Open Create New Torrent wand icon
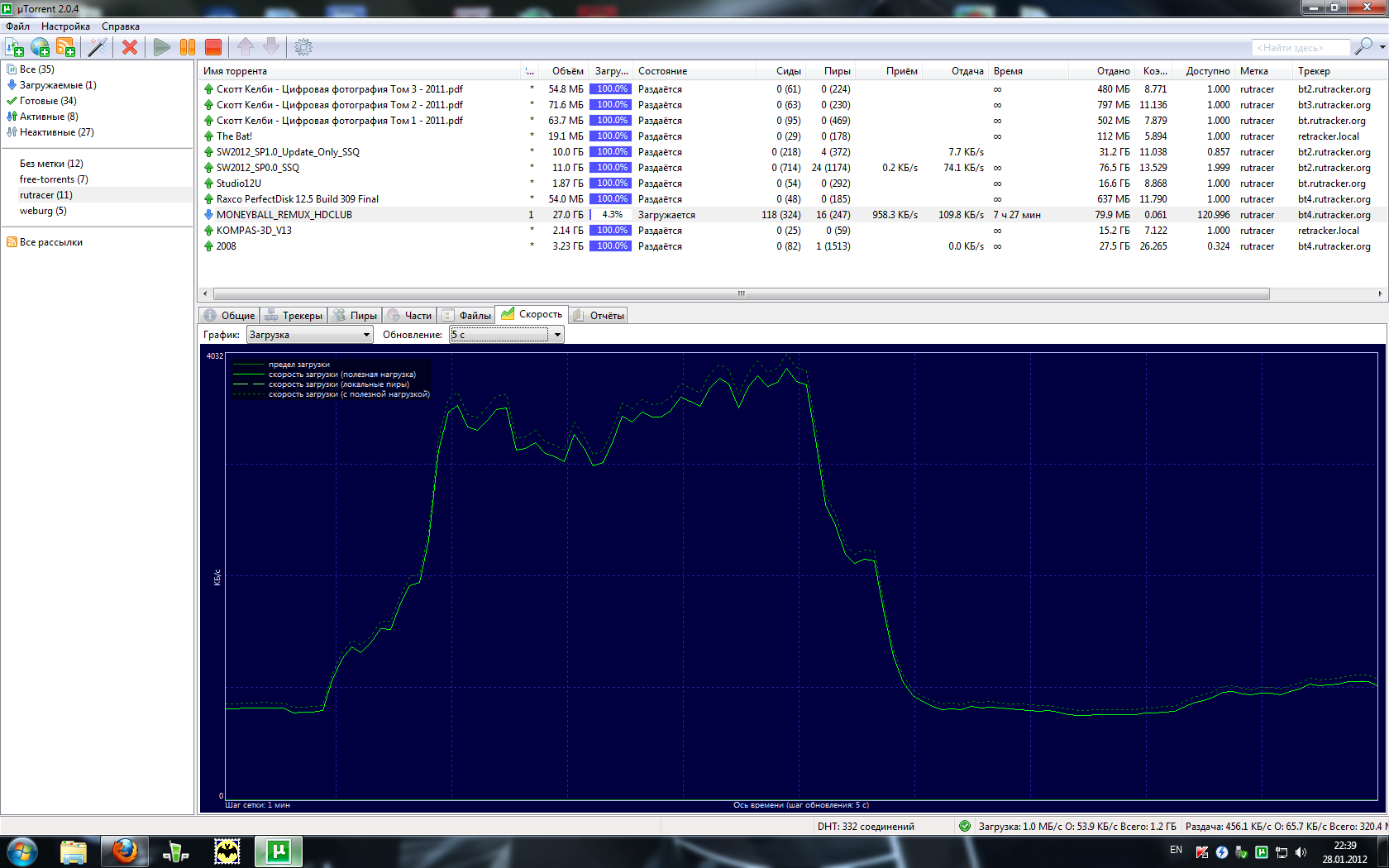Viewport: 1389px width, 868px height. point(98,47)
